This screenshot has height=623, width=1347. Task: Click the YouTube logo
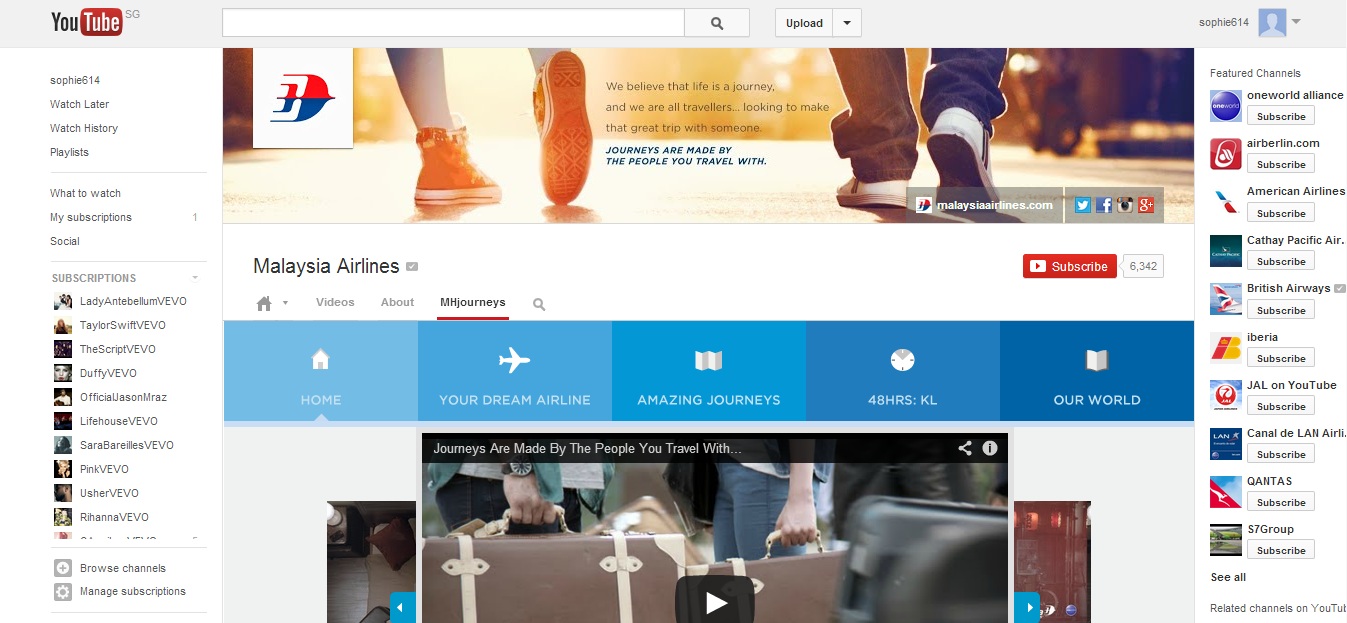tap(86, 22)
